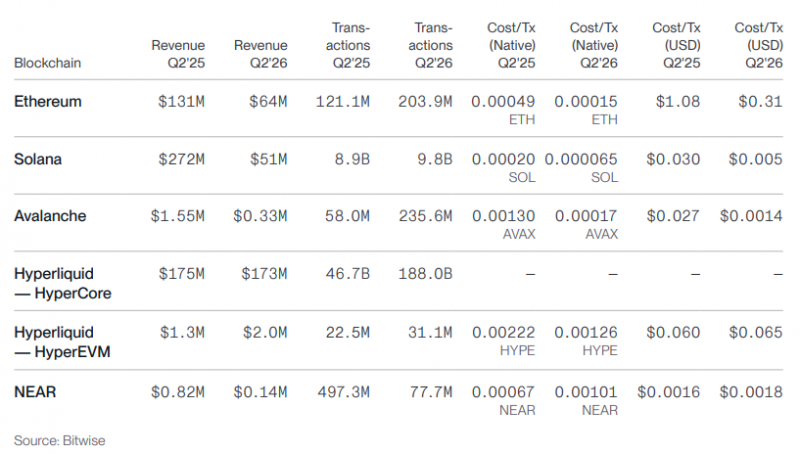The image size is (800, 454).
Task: Select the Avalanche row label
Action: coord(50,216)
